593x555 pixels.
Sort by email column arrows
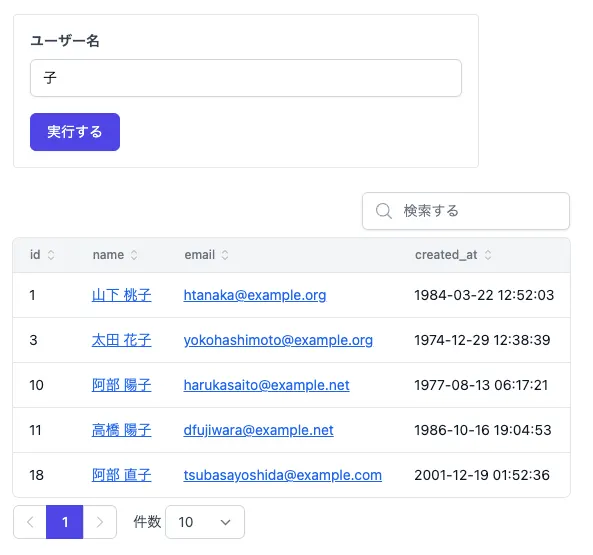coord(225,255)
